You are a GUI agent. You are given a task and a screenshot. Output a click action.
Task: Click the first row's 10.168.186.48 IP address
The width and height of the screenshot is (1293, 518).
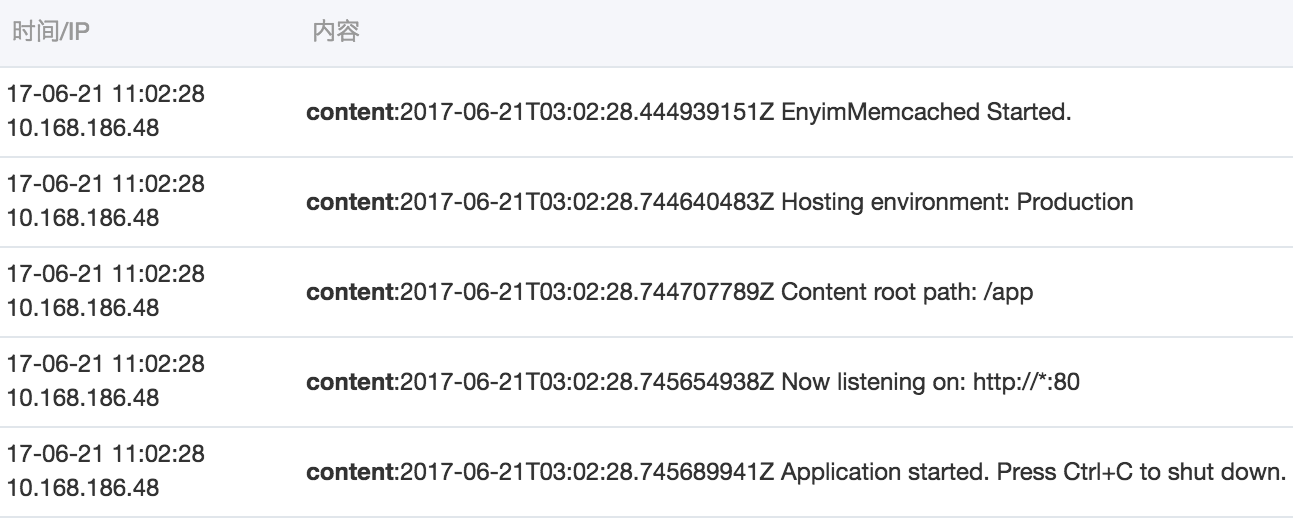83,127
